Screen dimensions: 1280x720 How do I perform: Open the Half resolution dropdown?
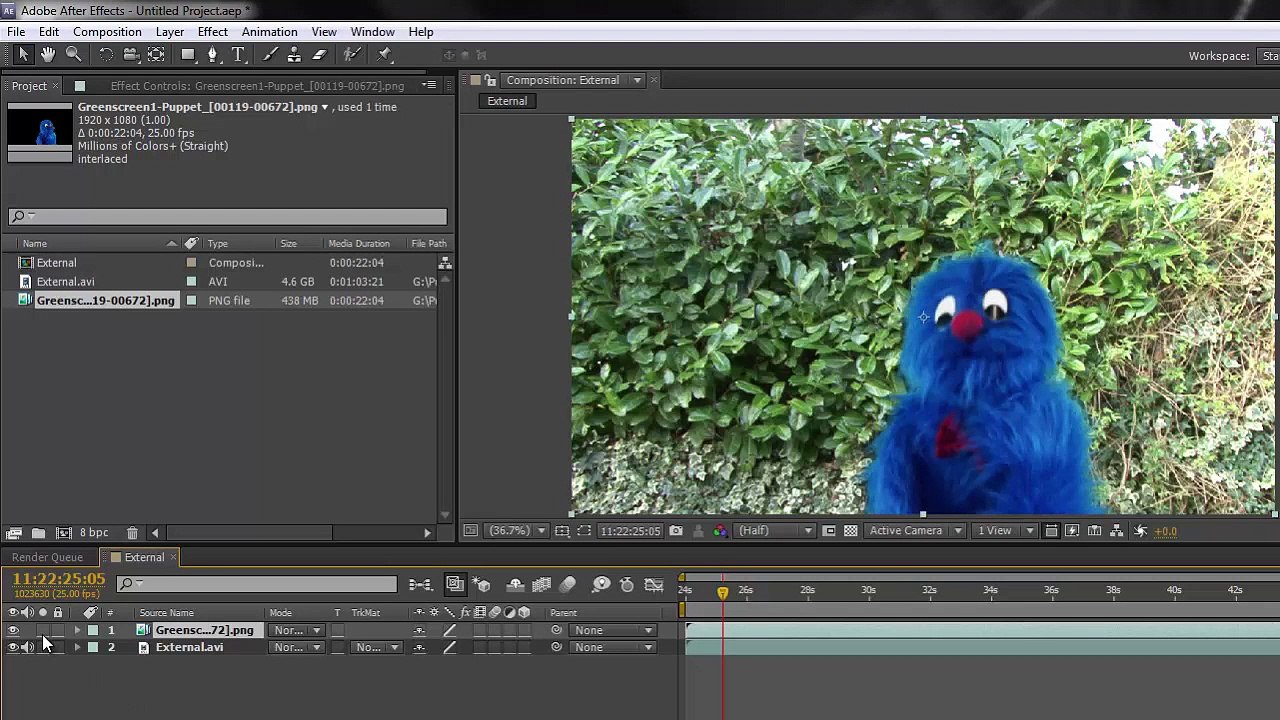774,531
